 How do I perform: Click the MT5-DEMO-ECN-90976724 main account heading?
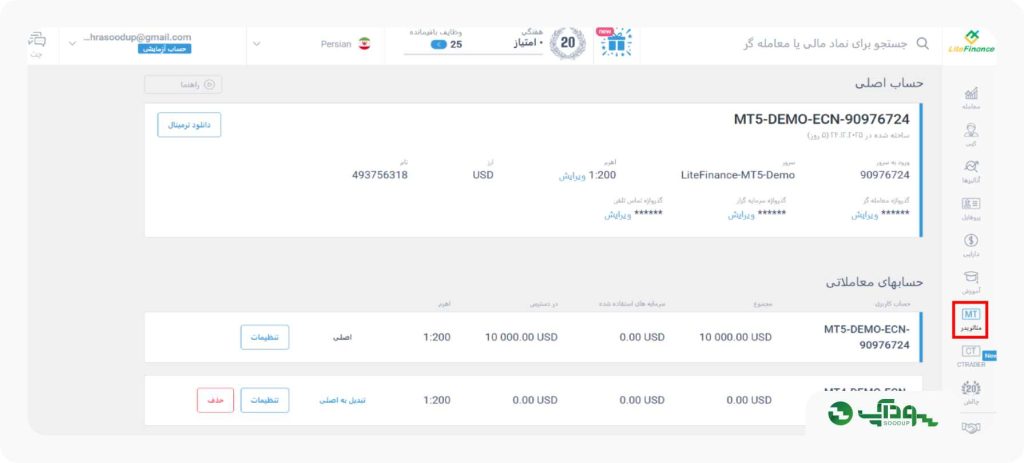[822, 120]
